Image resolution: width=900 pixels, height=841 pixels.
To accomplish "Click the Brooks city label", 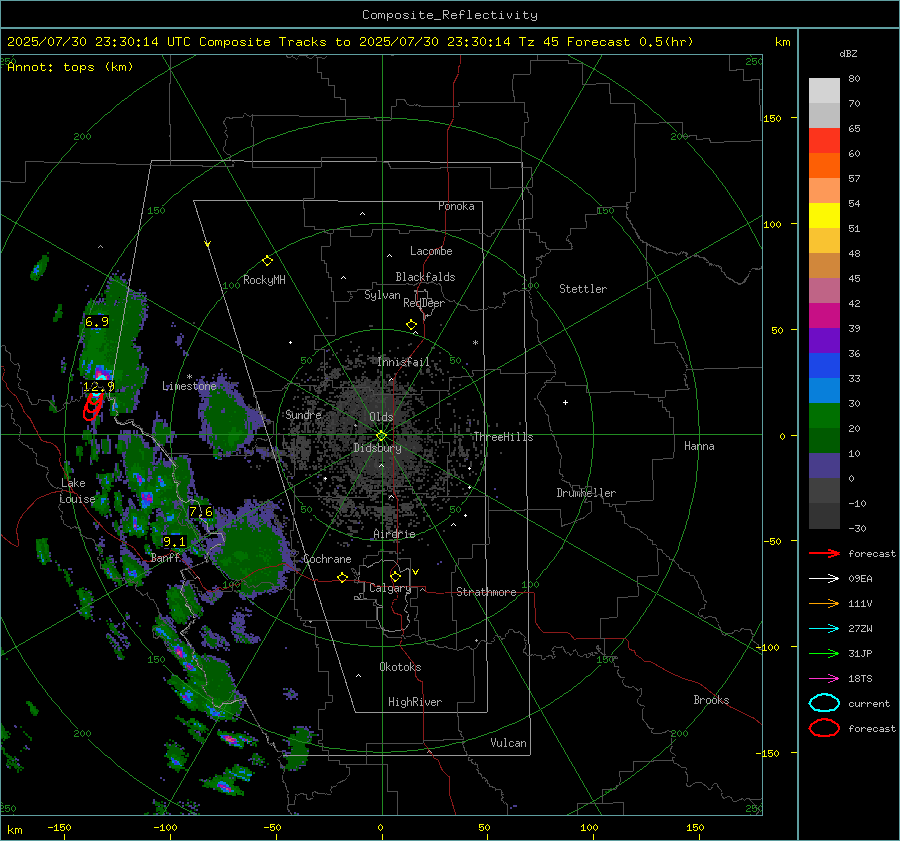I will click(711, 700).
